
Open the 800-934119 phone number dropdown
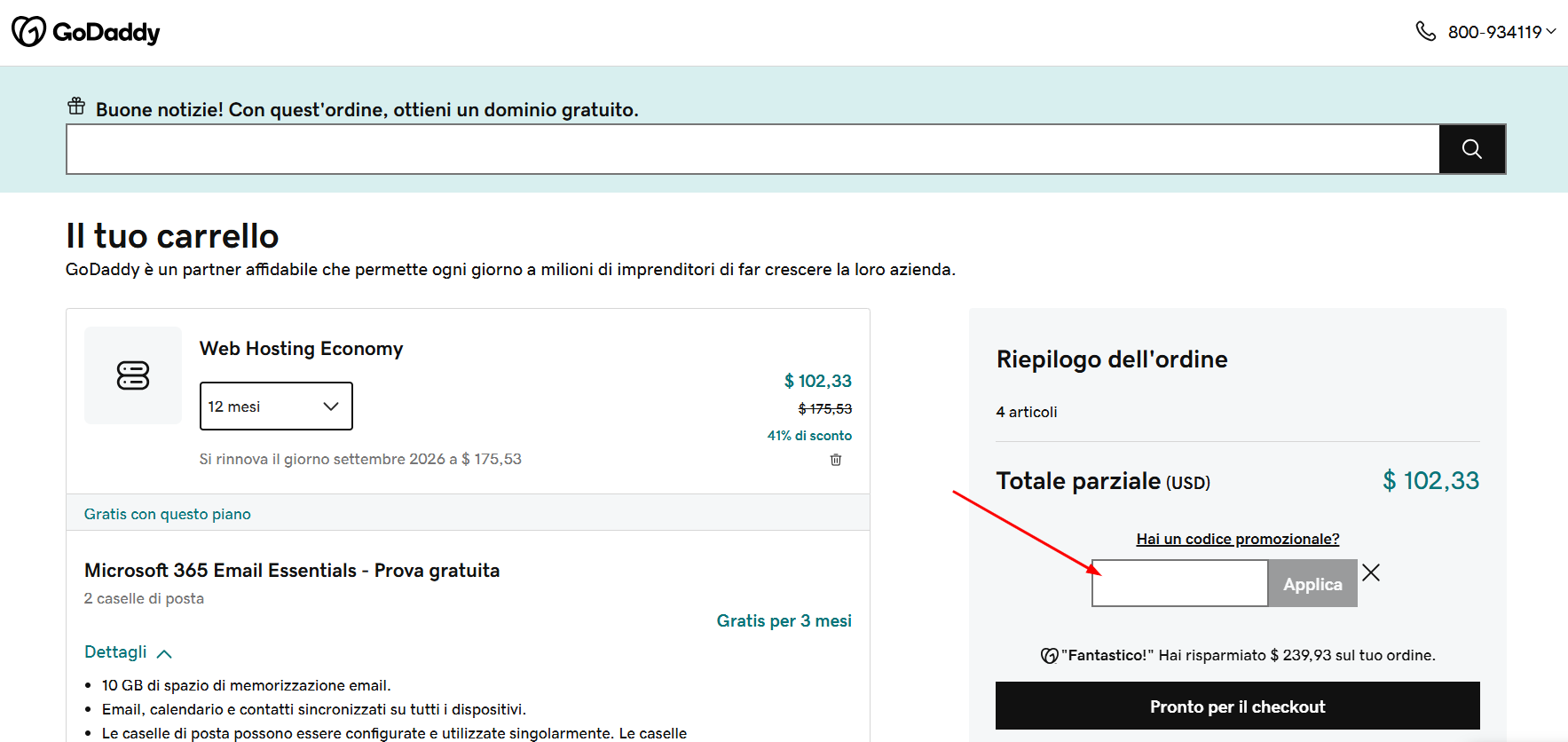1502,32
